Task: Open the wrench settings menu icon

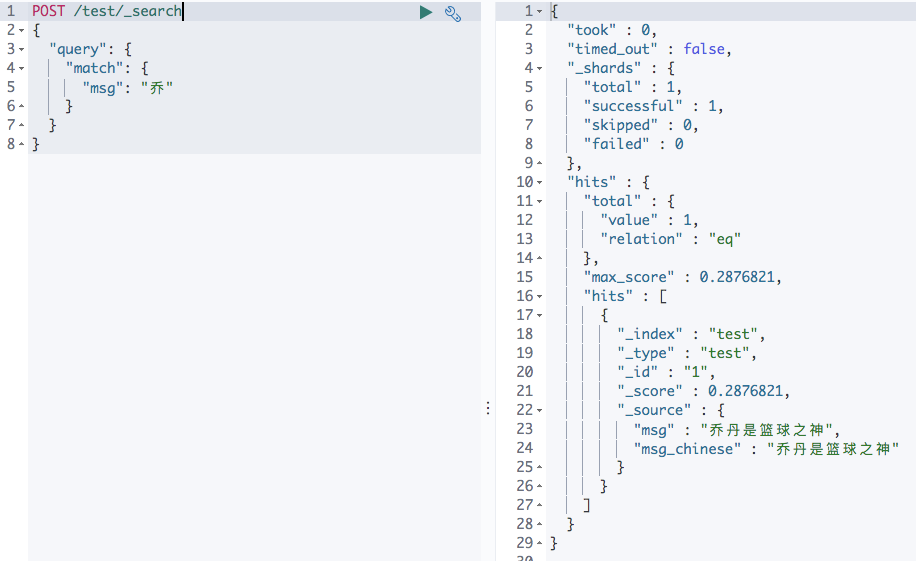Action: tap(453, 13)
